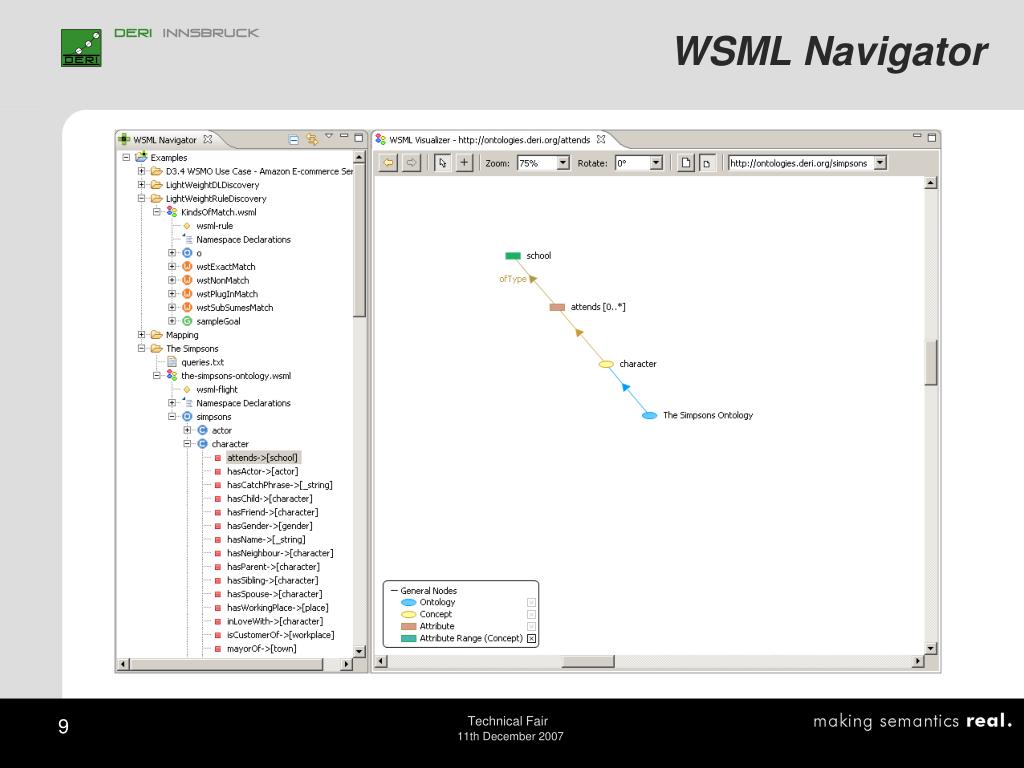Close the WSML Navigator tab

coord(208,139)
